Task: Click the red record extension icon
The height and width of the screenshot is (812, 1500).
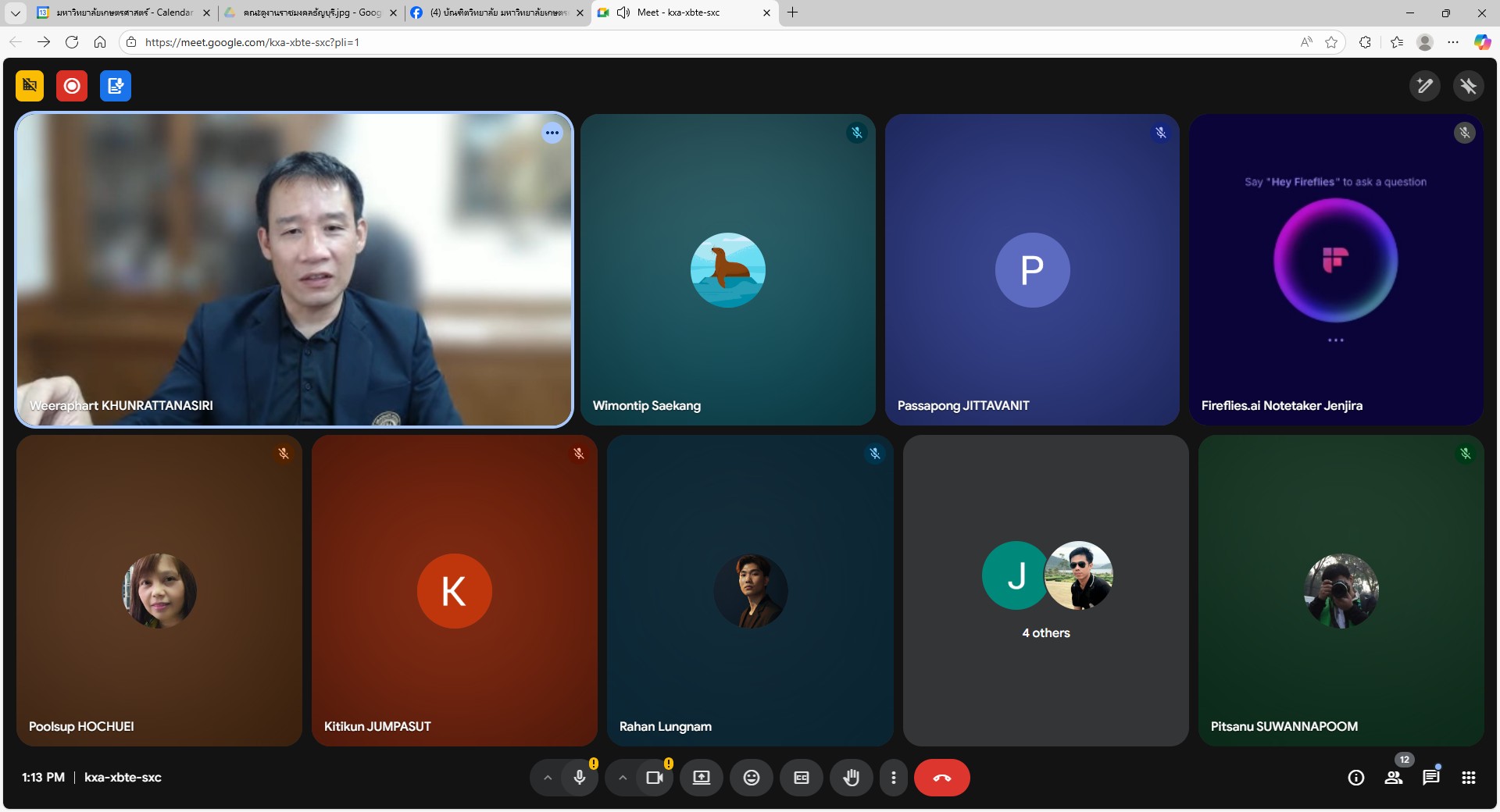Action: [72, 86]
